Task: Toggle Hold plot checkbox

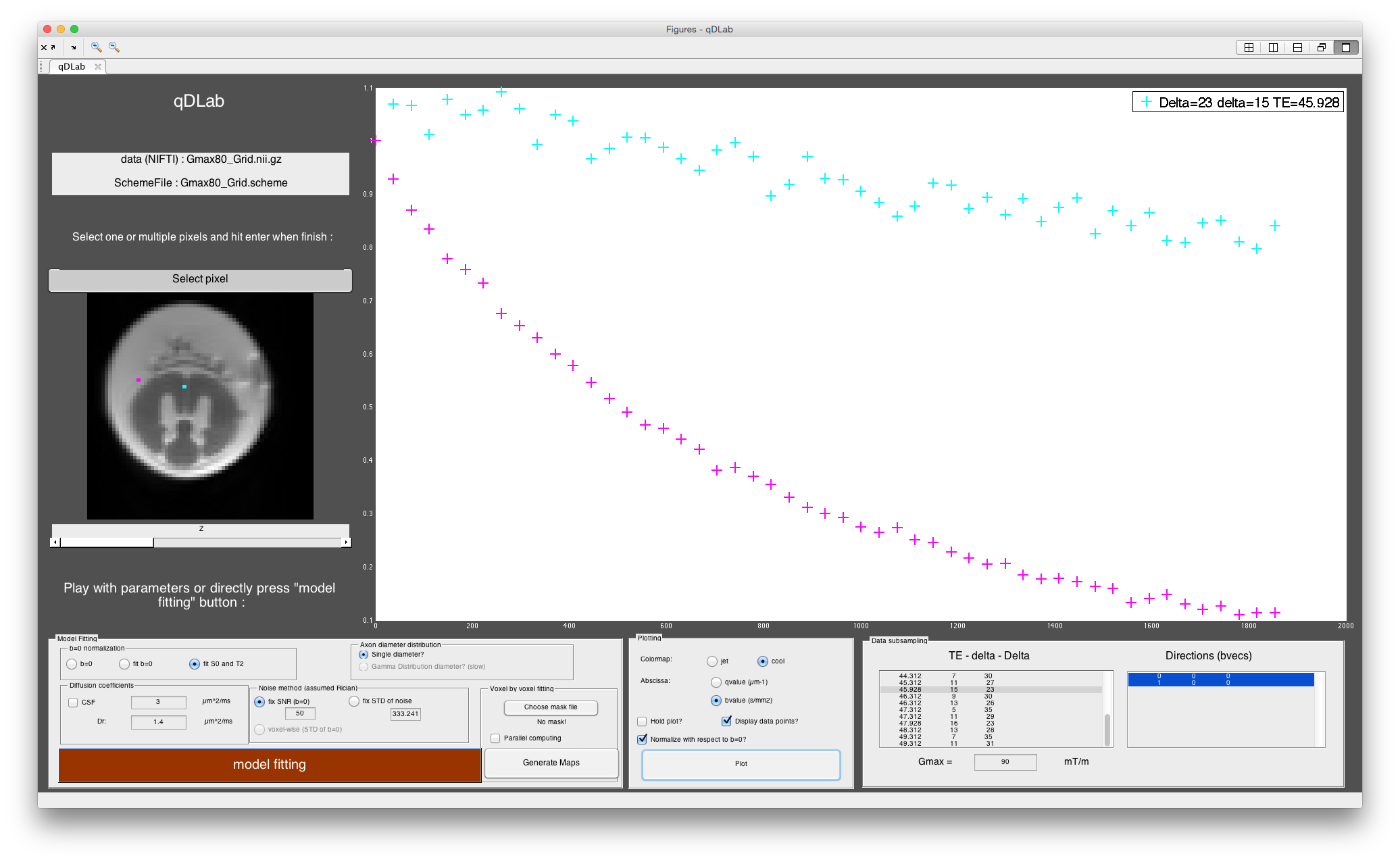Action: 642,721
